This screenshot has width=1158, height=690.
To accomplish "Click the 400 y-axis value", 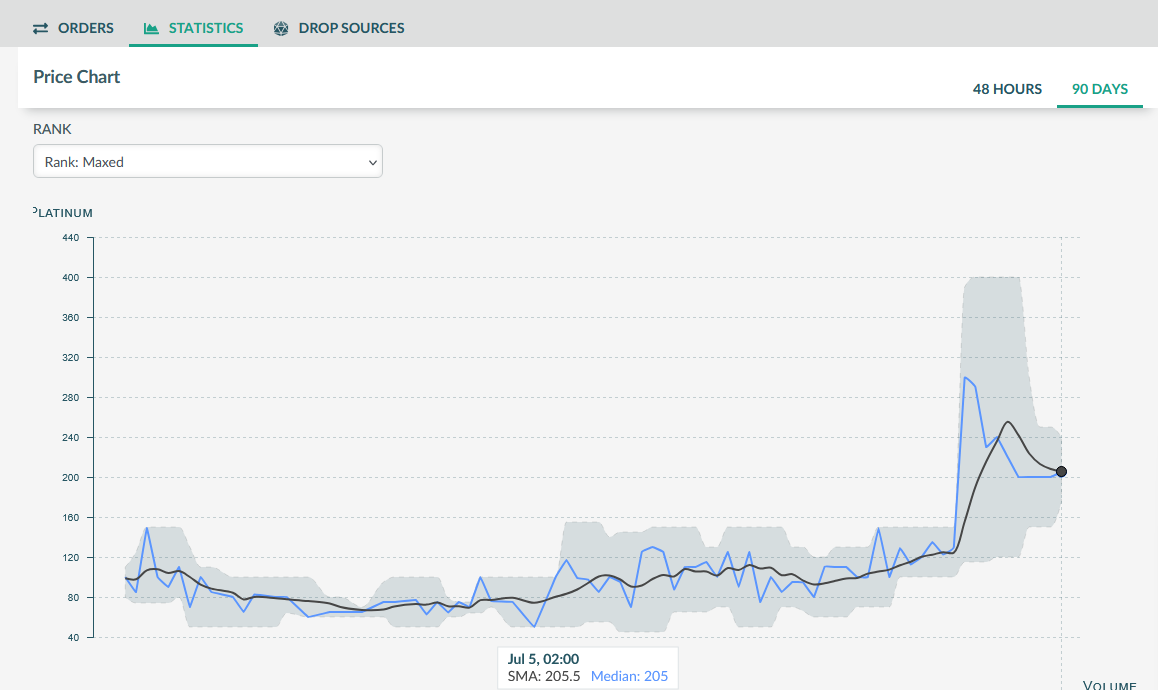I will point(71,278).
